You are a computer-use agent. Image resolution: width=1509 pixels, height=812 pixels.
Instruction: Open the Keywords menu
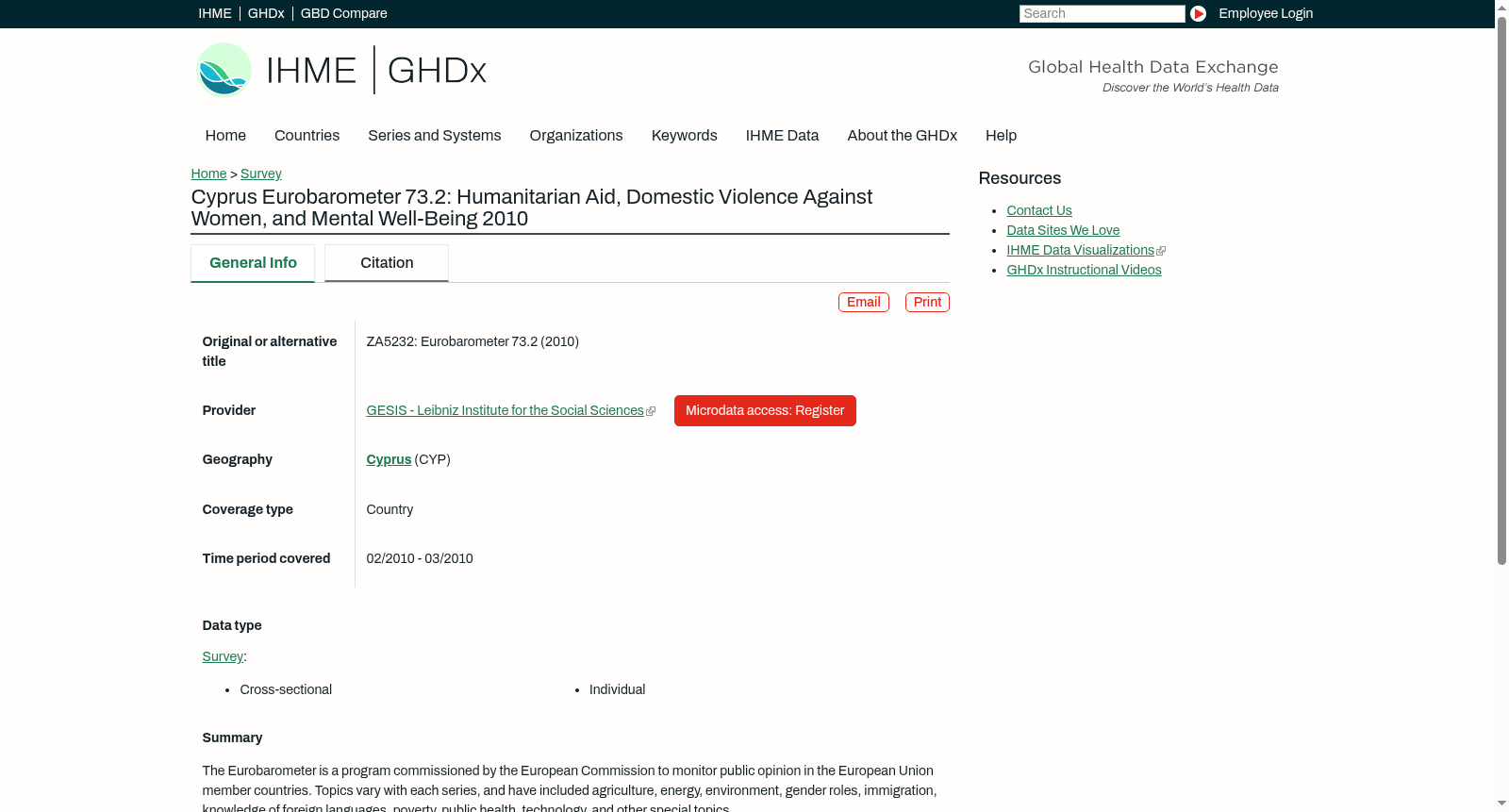tap(685, 136)
